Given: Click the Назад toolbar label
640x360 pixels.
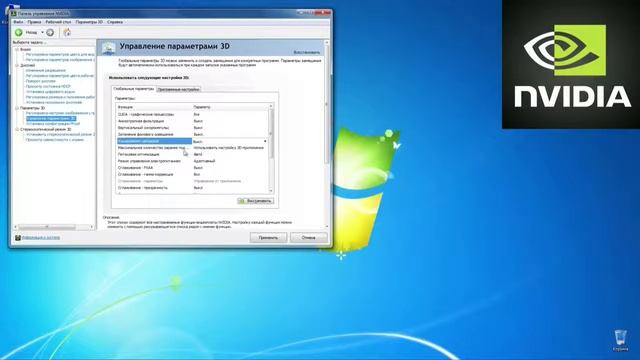Looking at the screenshot, I should tap(31, 32).
